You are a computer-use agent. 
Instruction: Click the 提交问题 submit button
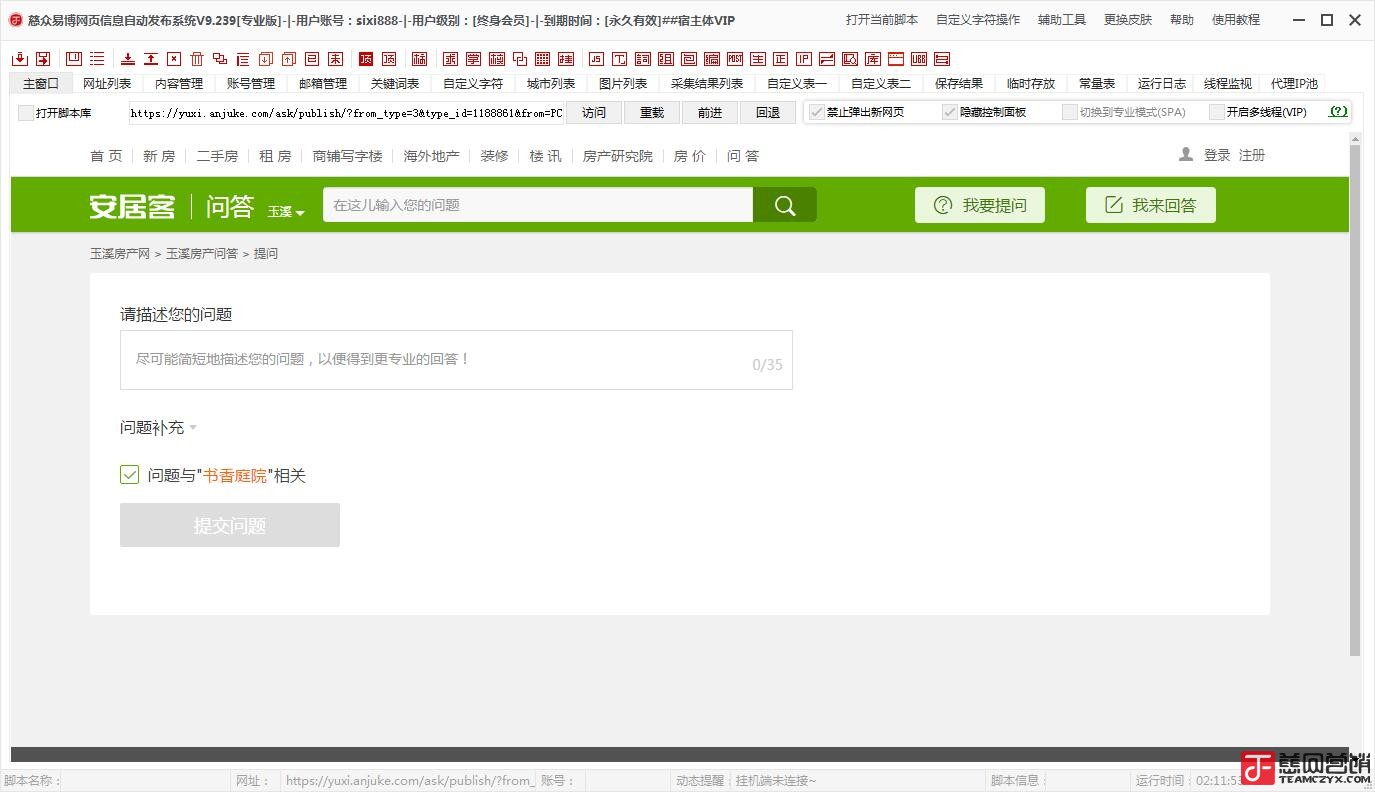[x=230, y=525]
